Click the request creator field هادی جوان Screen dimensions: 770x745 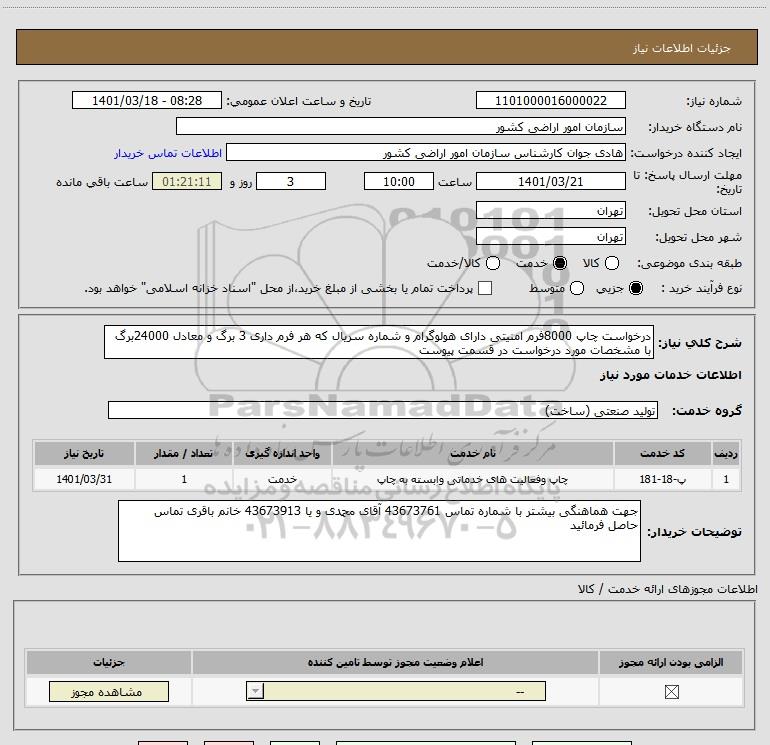pyautogui.click(x=426, y=153)
